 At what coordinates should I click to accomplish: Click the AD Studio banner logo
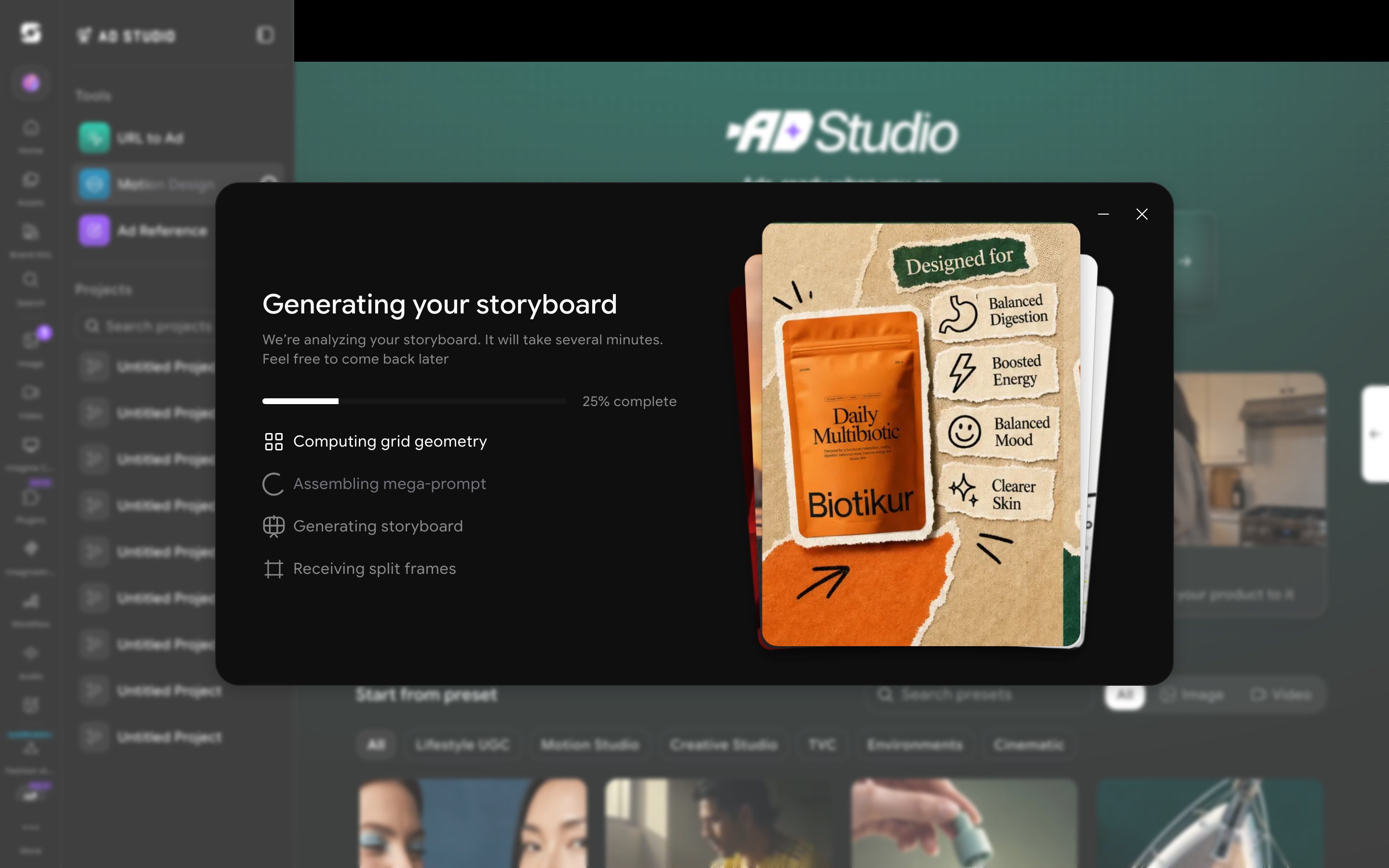click(x=842, y=132)
